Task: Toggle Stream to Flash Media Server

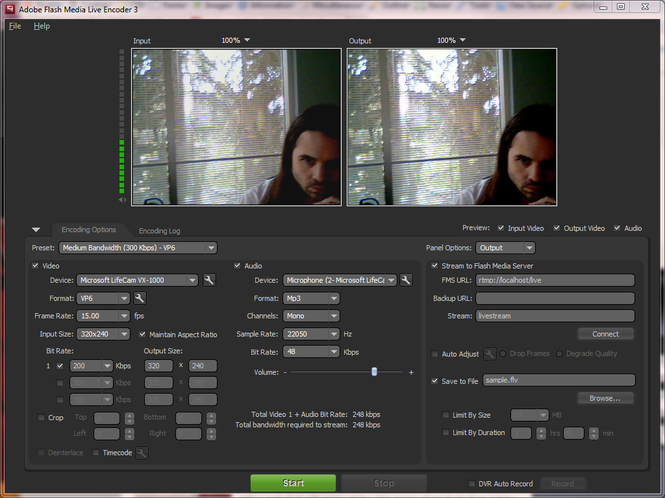Action: point(434,266)
